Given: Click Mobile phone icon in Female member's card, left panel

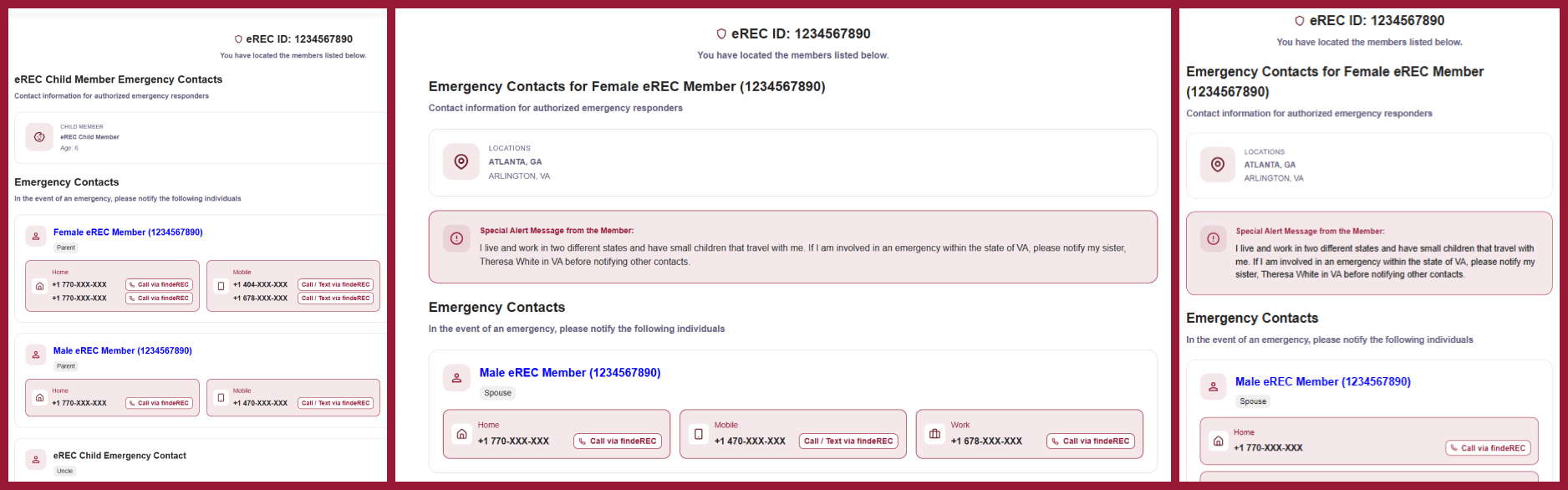Looking at the screenshot, I should point(221,286).
